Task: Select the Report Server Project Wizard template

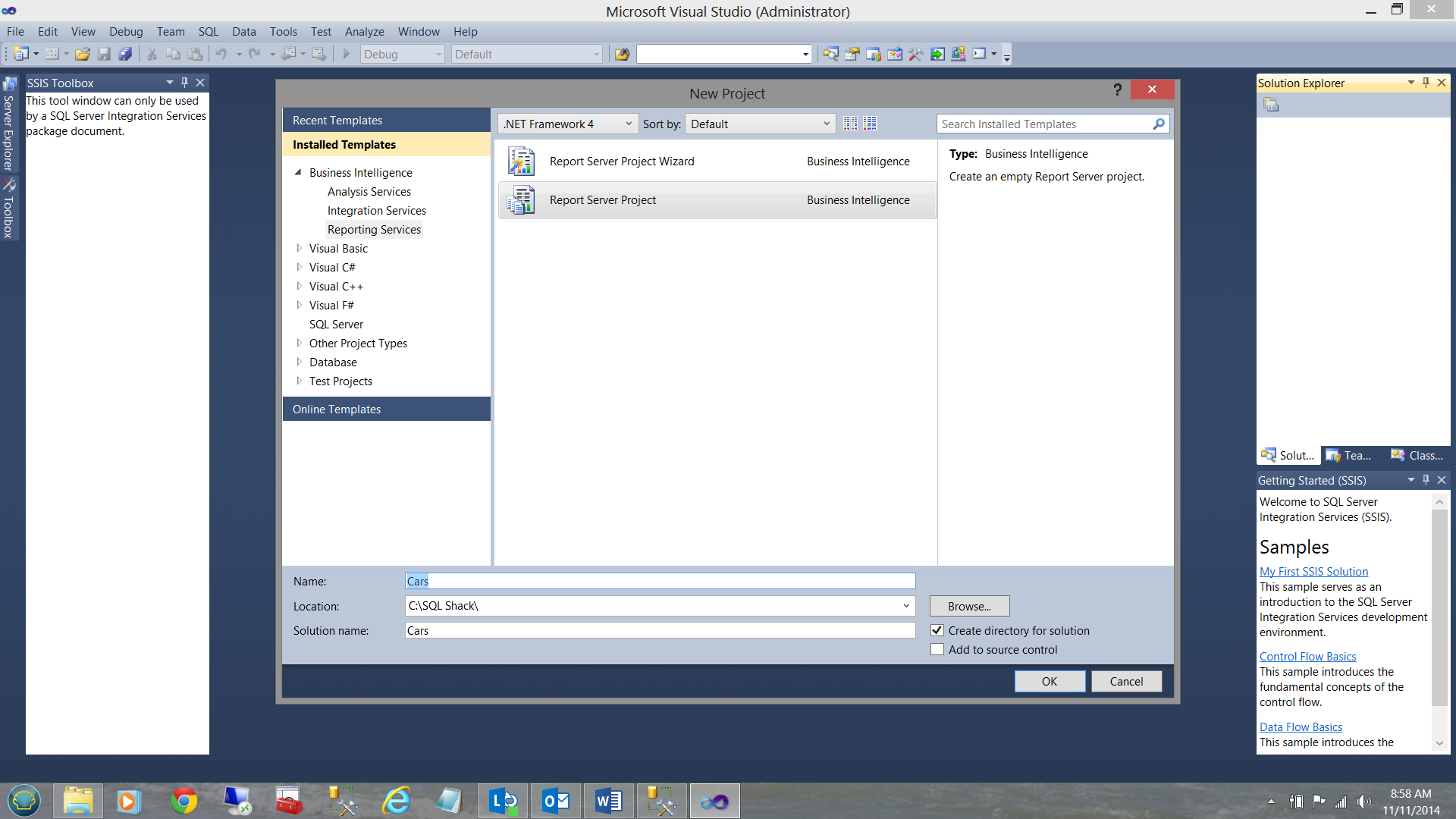Action: click(622, 161)
